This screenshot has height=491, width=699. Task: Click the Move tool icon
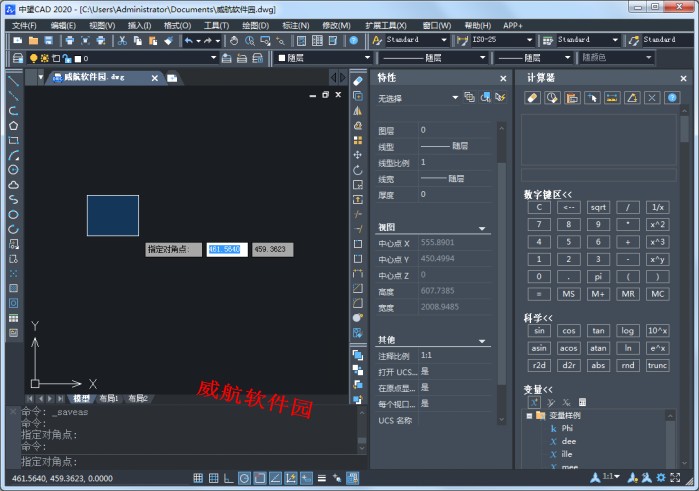pos(358,155)
